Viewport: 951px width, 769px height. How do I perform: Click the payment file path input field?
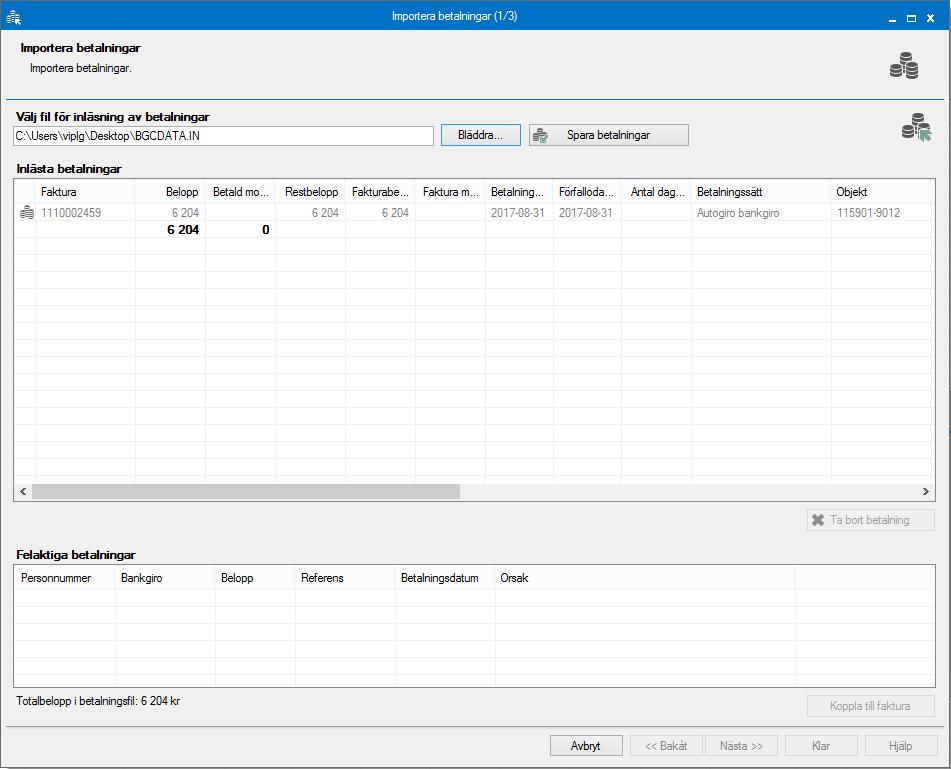pos(223,136)
